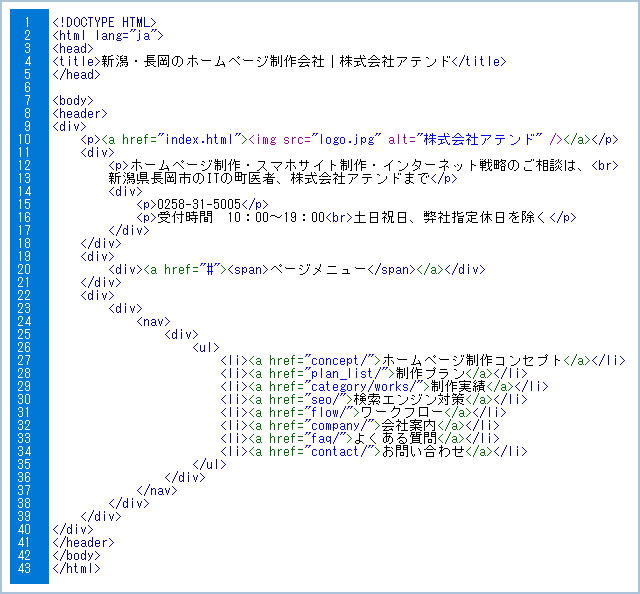Click the closing </ul> tag

pos(209,464)
